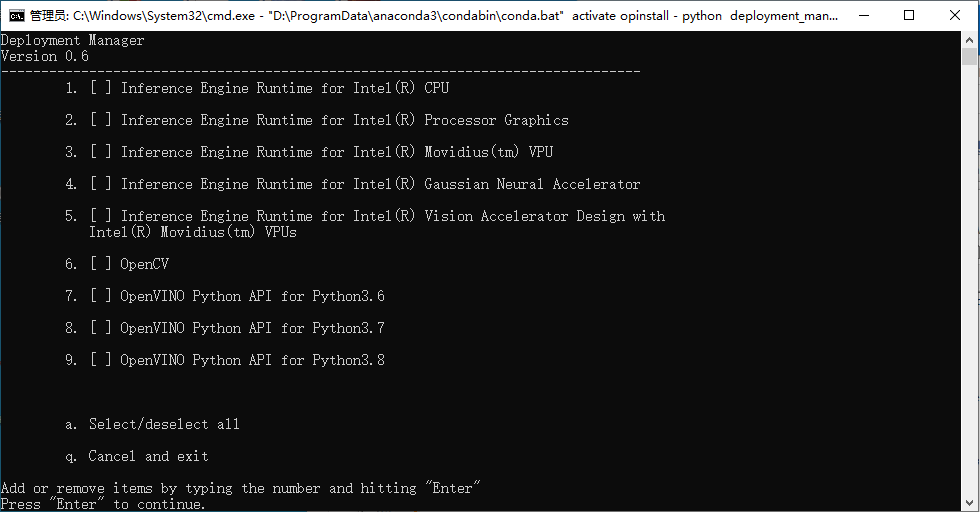
Task: Click the scrollbar up arrow
Action: 969,39
